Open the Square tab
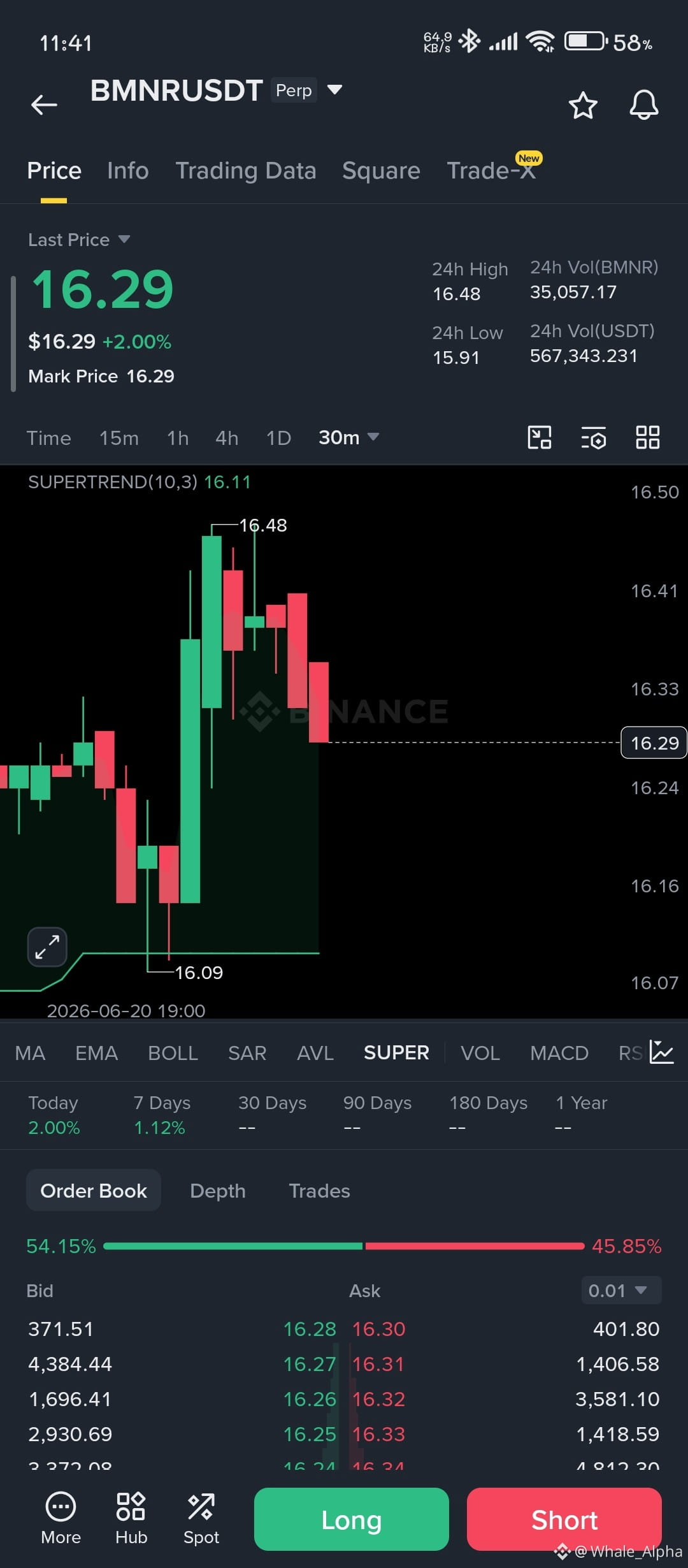This screenshot has height=1568, width=688. pos(381,171)
